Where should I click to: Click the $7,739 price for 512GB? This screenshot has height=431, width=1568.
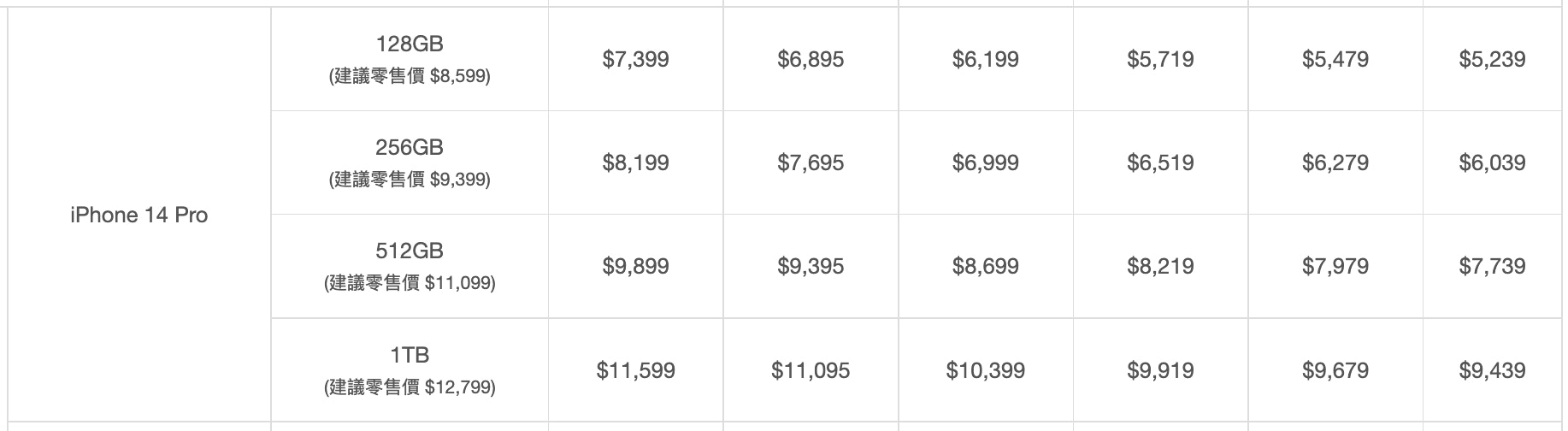click(1493, 266)
